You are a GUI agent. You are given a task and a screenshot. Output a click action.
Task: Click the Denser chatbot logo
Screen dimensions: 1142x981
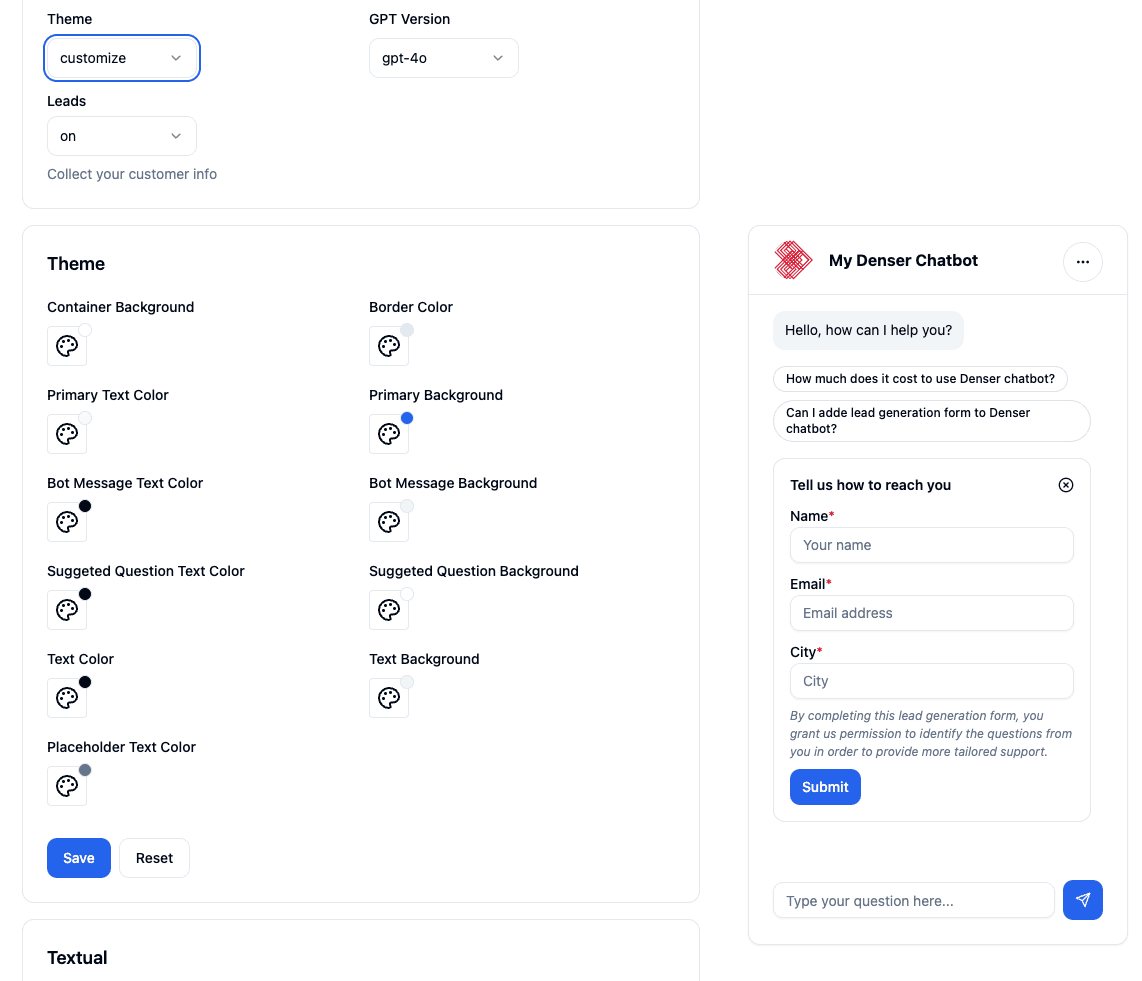(x=793, y=260)
